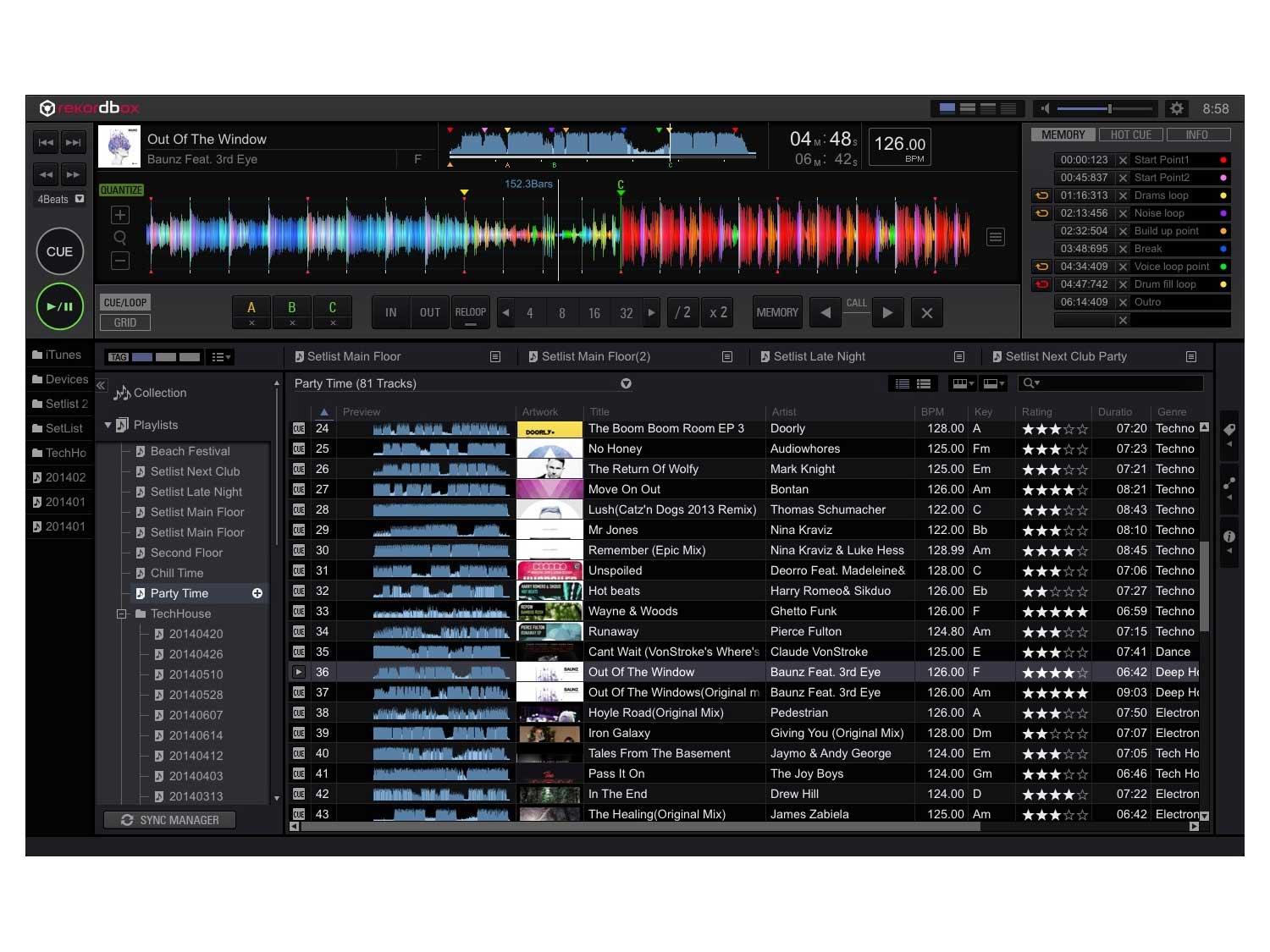Click the round CUE button
The image size is (1270, 952).
[59, 251]
